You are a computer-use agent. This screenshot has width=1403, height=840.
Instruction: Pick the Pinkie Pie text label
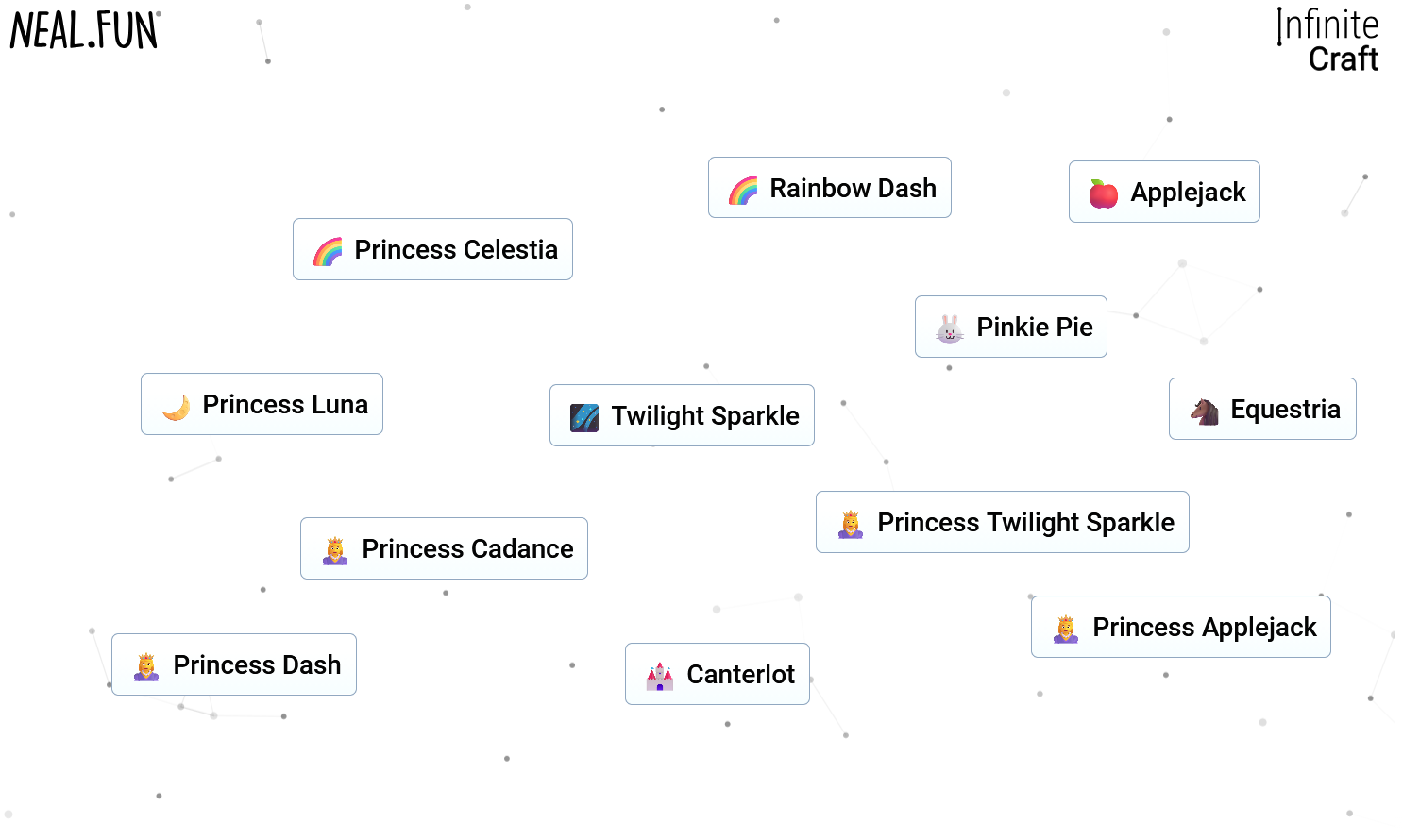1034,328
